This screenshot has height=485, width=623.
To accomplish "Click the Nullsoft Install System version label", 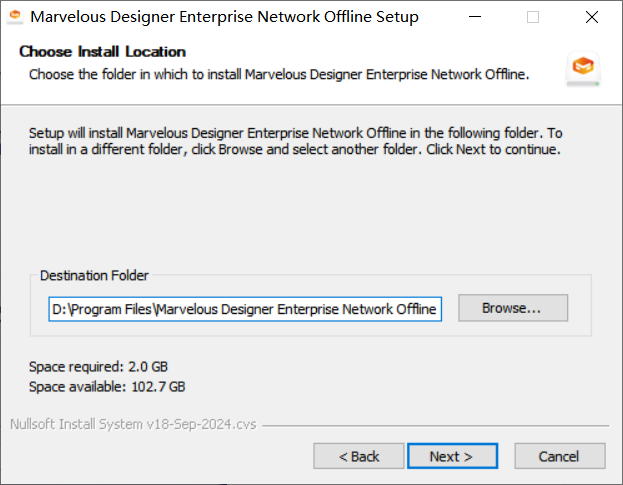I will (x=132, y=424).
